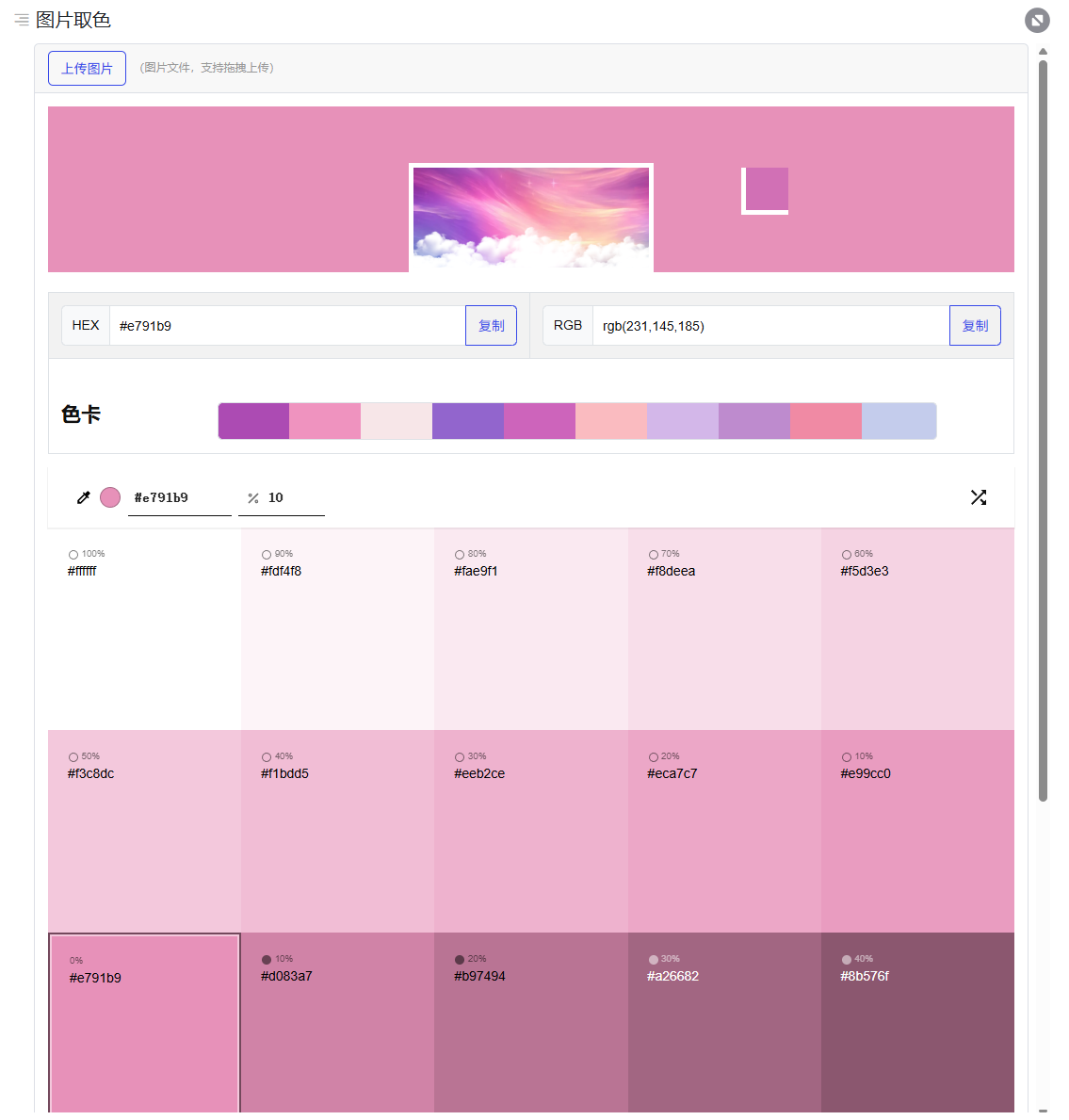The image size is (1069, 1120).
Task: Click the eyedropper color picker icon
Action: click(x=83, y=497)
